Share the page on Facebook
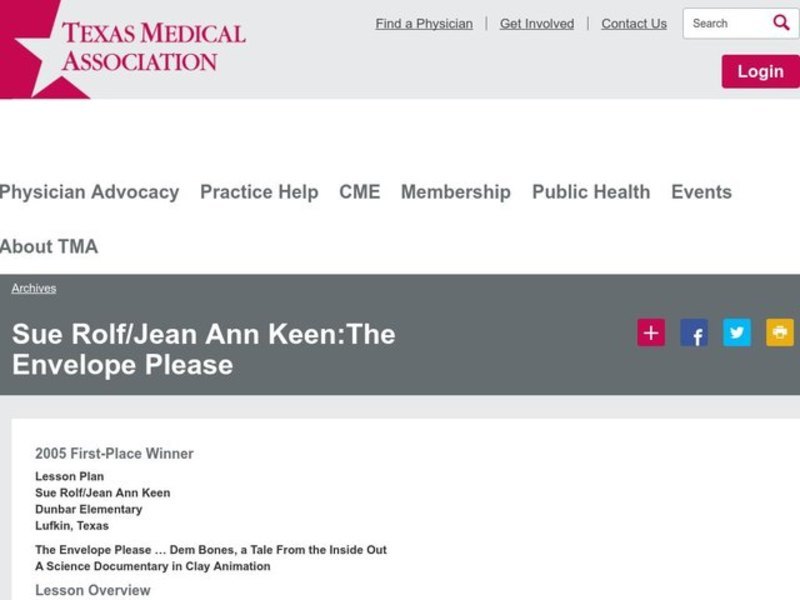The height and width of the screenshot is (600, 800). [694, 333]
